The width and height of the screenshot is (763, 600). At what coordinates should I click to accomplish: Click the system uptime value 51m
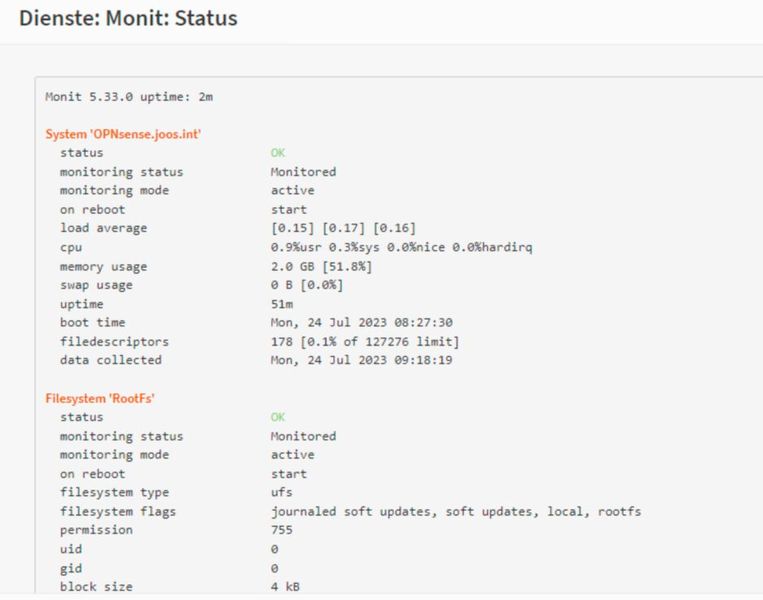[281, 304]
